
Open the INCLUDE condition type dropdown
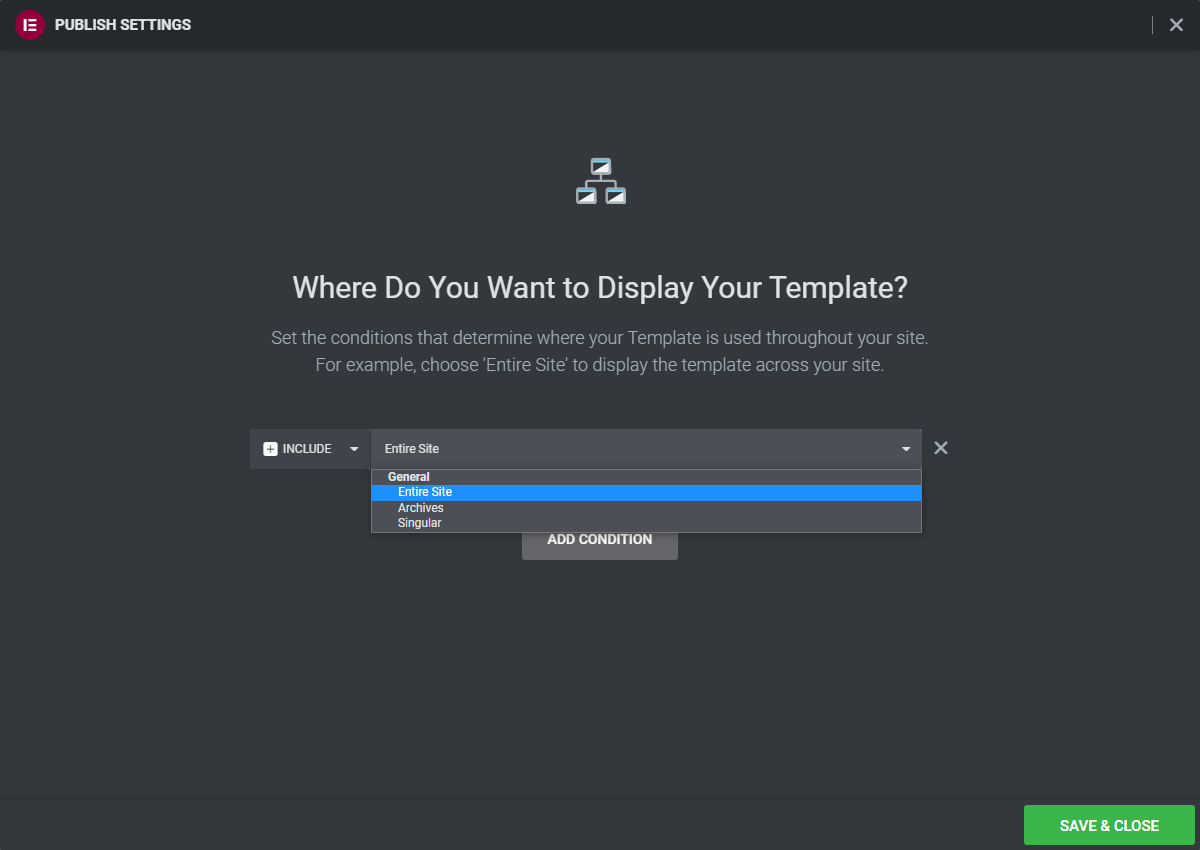(x=310, y=449)
